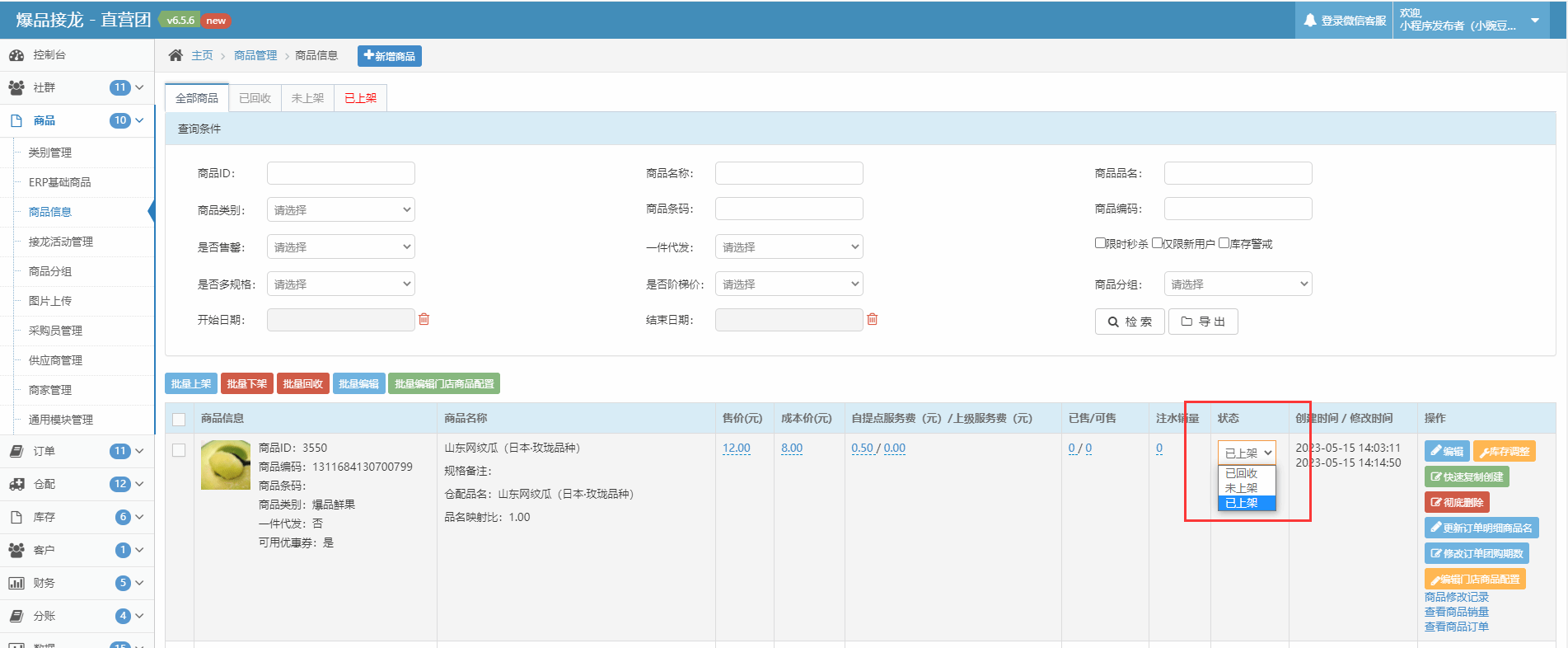Click the 社群 badge showing 11
The height and width of the screenshot is (648, 1568).
pyautogui.click(x=120, y=87)
